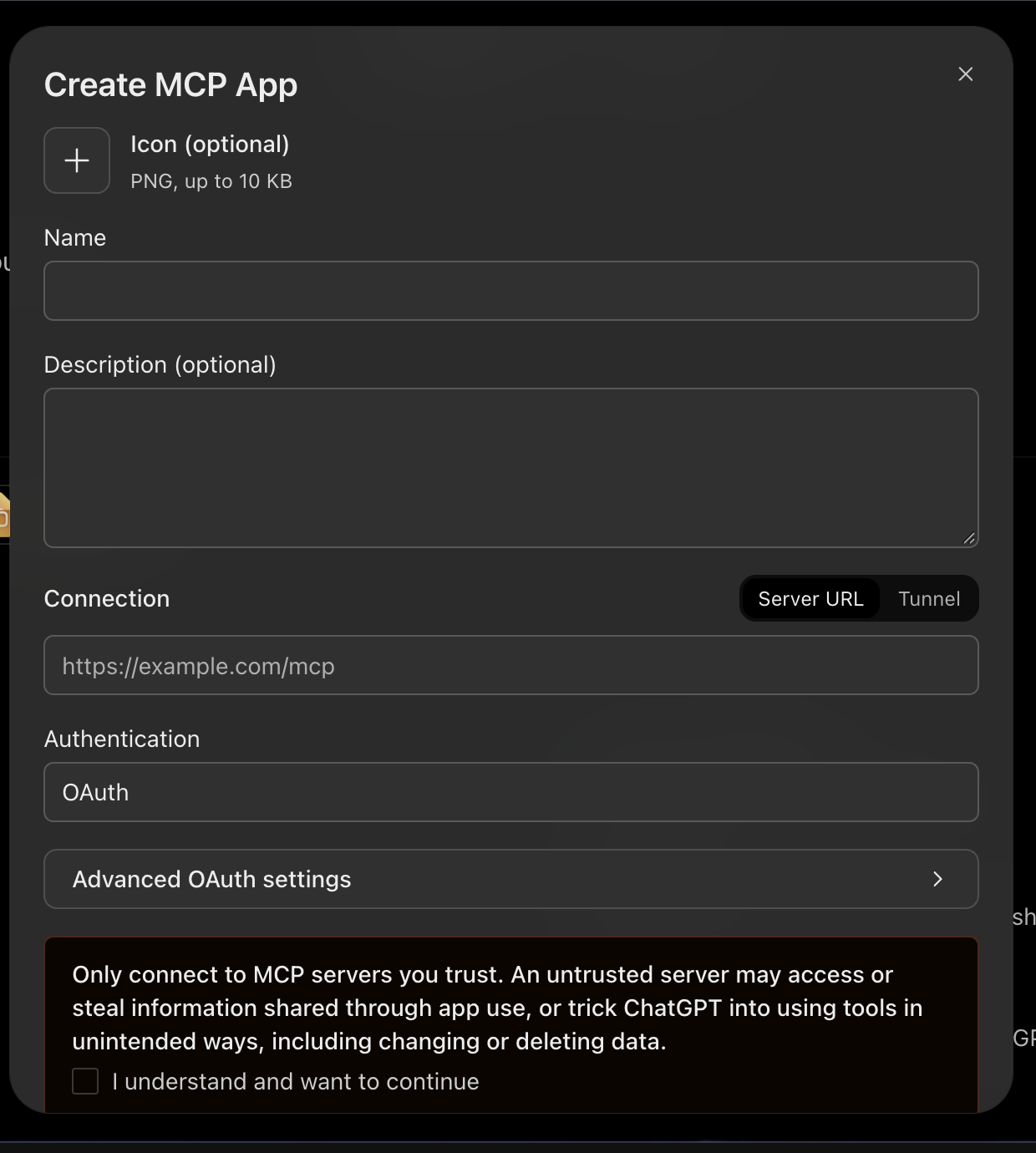Focus the Name input field
Screen dimensions: 1036x1153
click(511, 291)
